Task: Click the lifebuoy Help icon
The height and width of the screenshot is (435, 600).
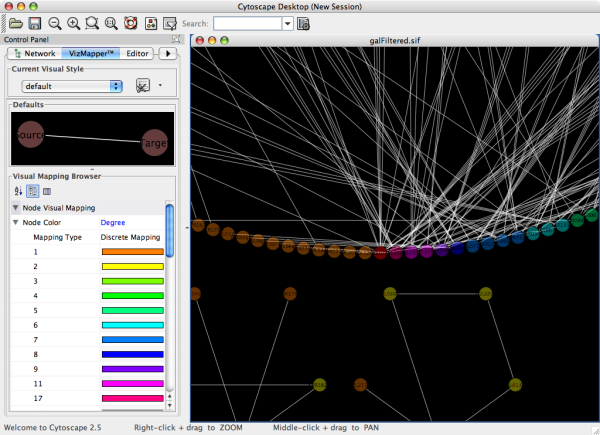Action: 130,23
